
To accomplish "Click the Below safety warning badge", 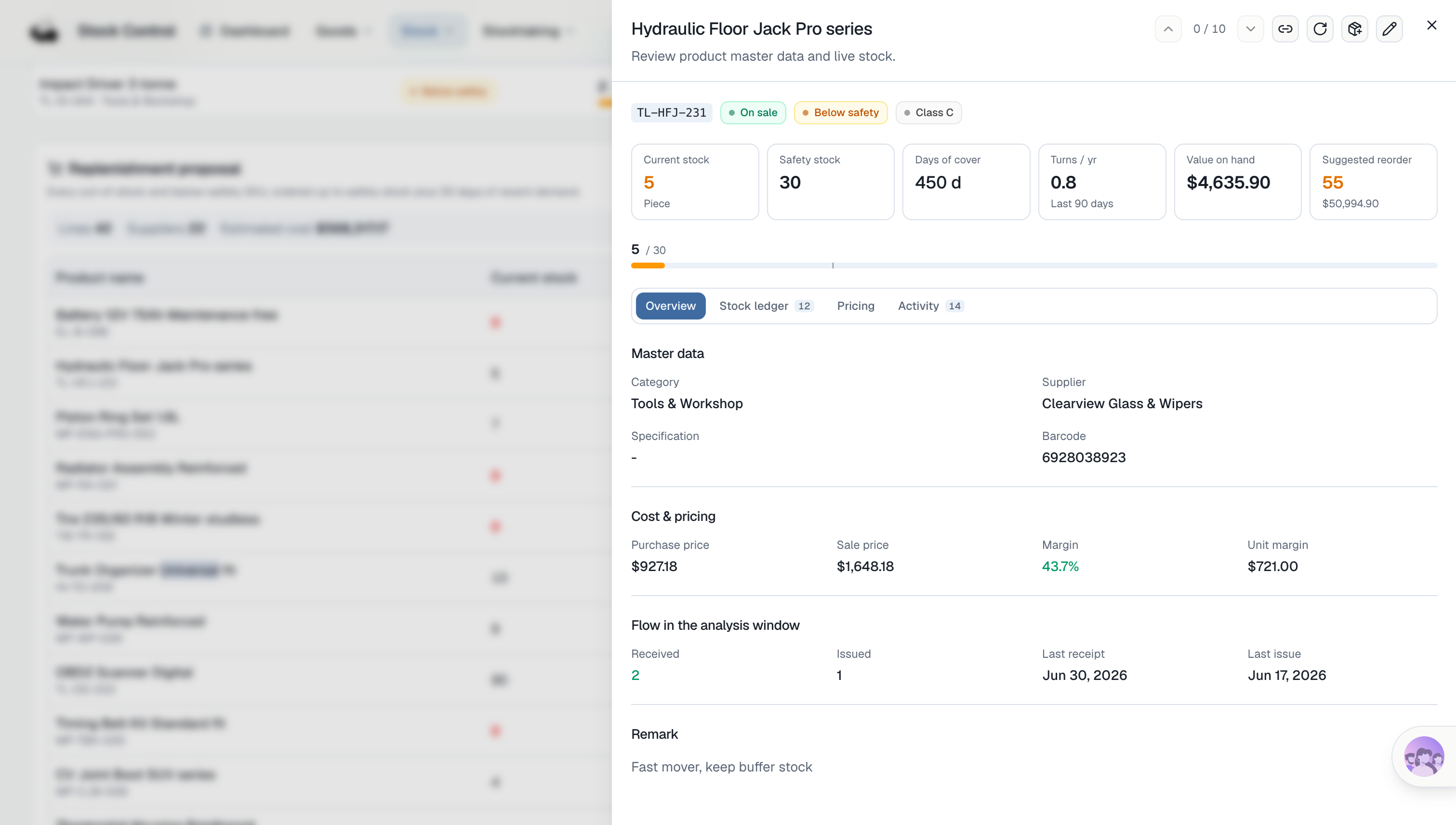I will click(x=840, y=112).
